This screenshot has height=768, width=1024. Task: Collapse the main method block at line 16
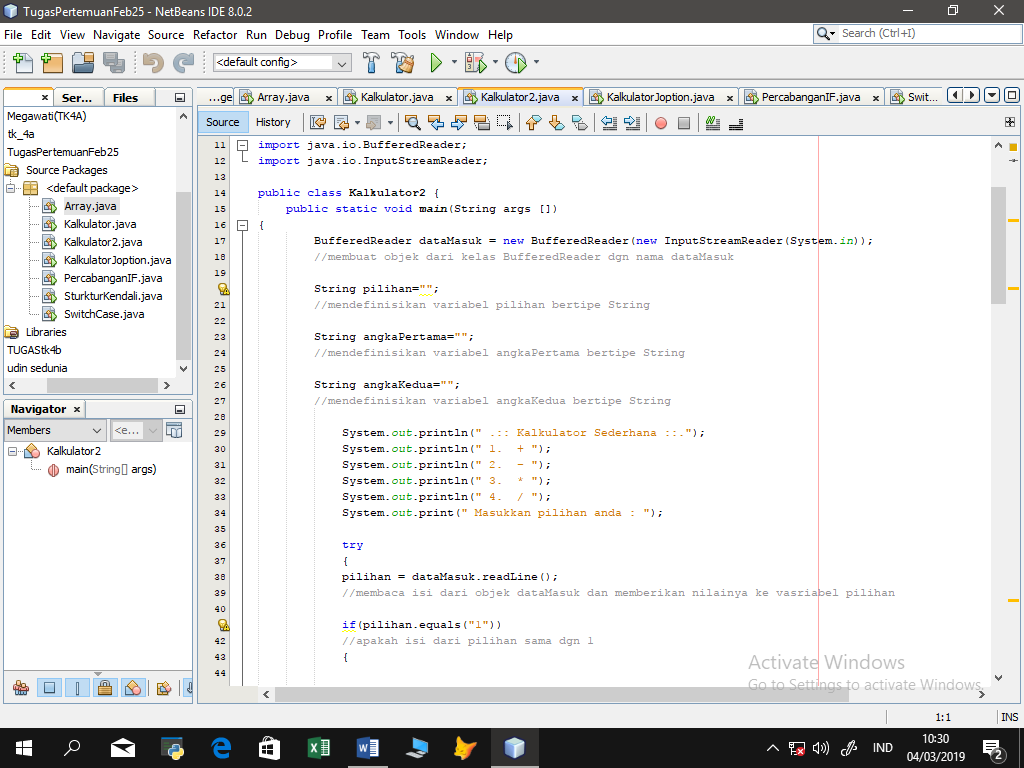coord(243,224)
